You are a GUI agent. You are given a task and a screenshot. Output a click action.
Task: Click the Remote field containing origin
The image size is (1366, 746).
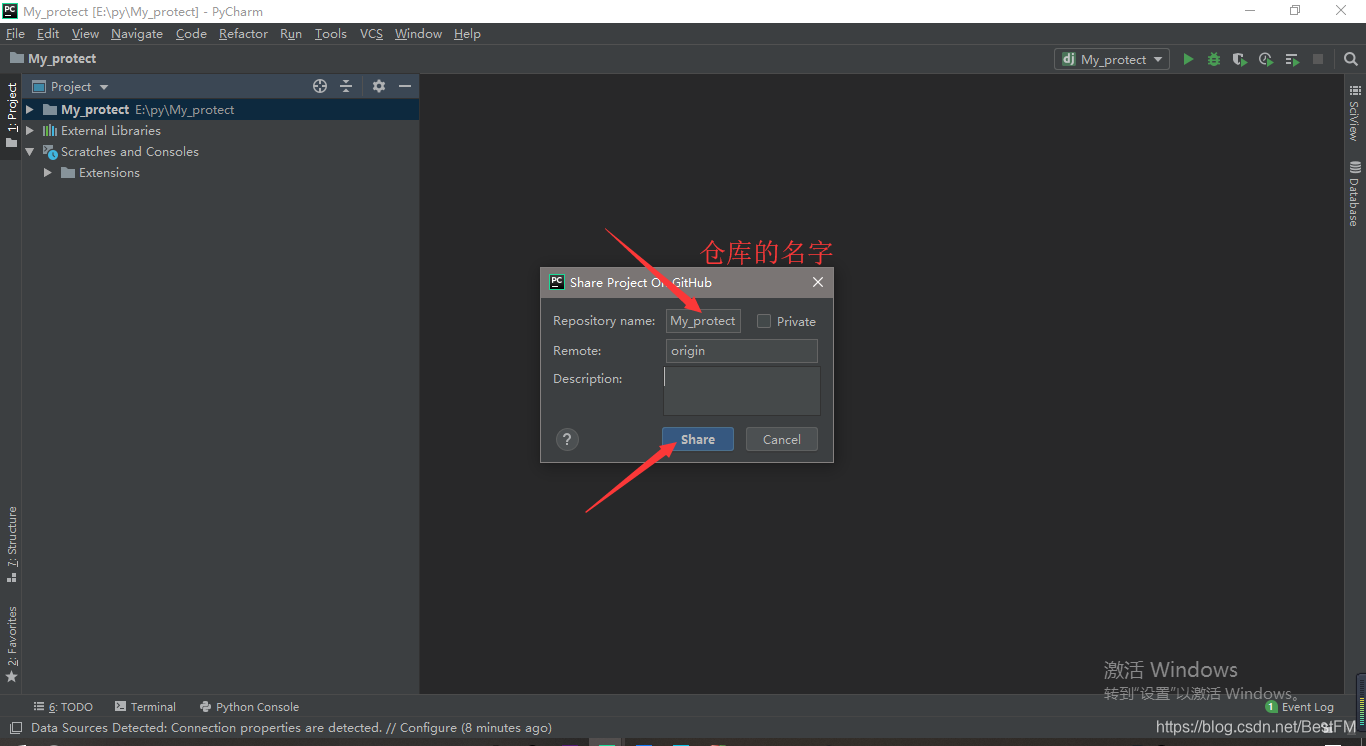[x=742, y=351]
